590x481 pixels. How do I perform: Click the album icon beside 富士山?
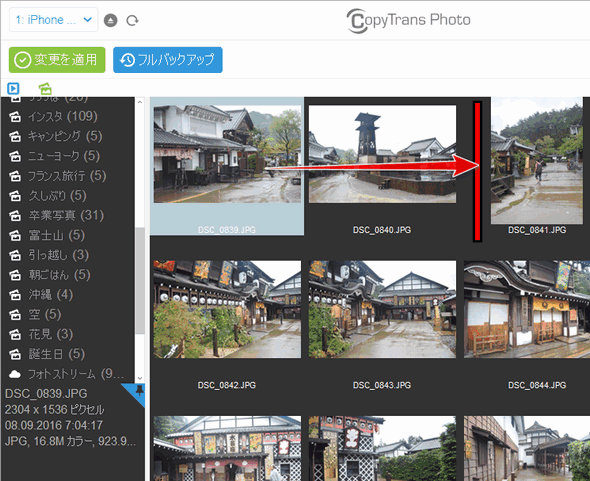pyautogui.click(x=15, y=236)
